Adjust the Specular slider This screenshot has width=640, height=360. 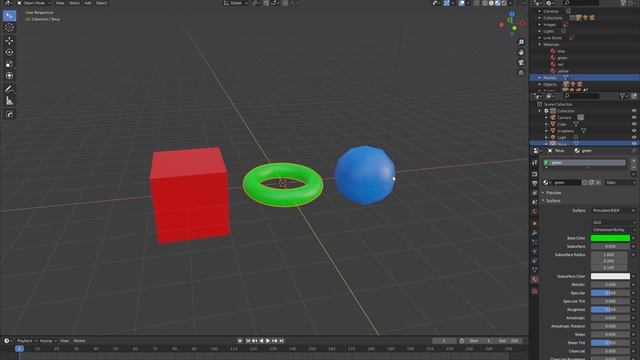pyautogui.click(x=610, y=293)
